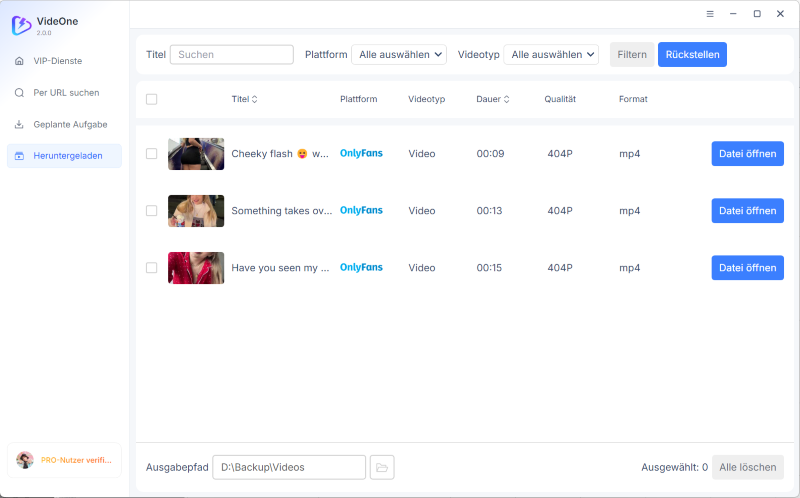
Task: Open file for Something takes ov... video
Action: pos(747,211)
